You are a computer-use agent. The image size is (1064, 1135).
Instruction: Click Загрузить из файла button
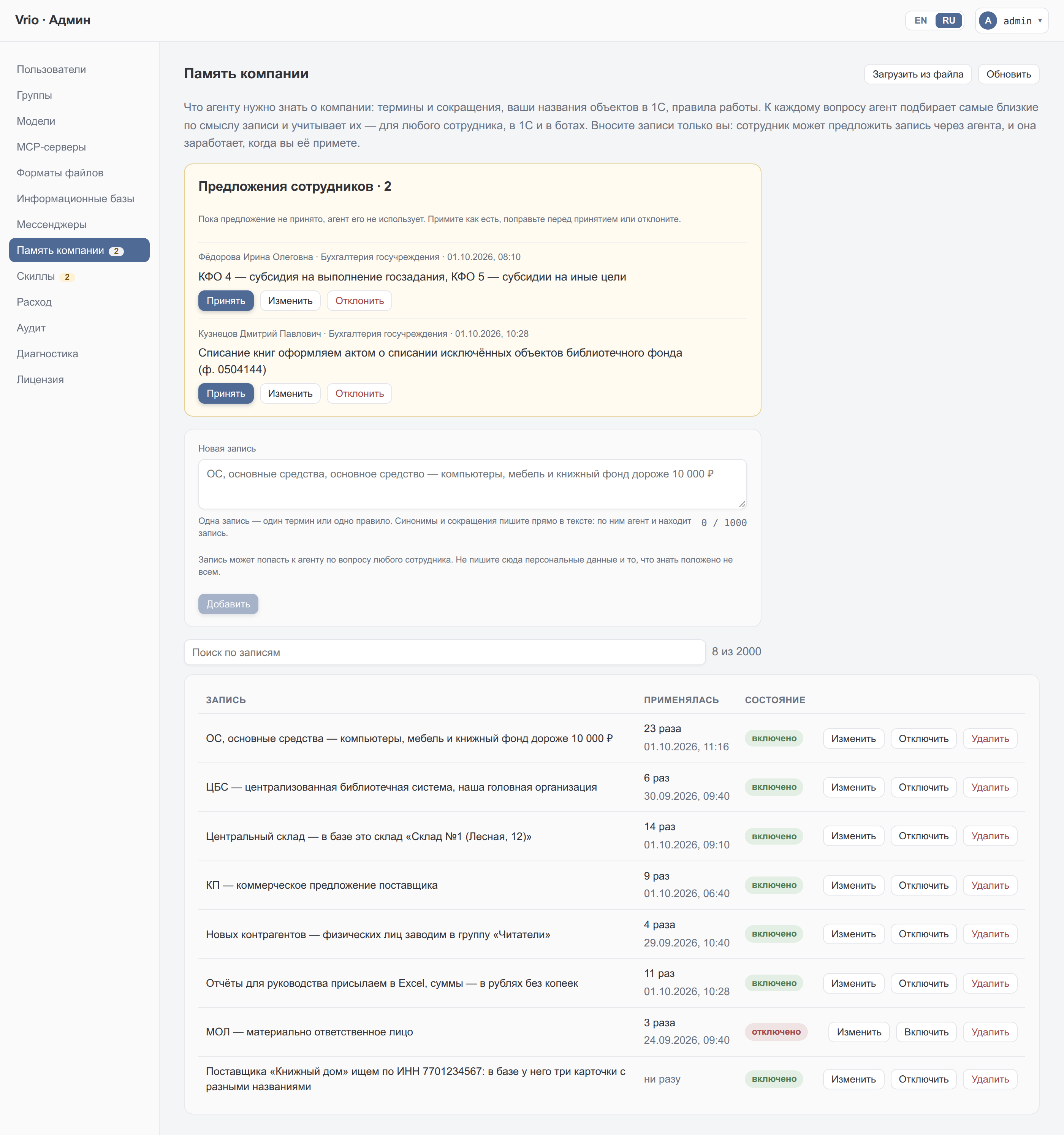[x=917, y=74]
